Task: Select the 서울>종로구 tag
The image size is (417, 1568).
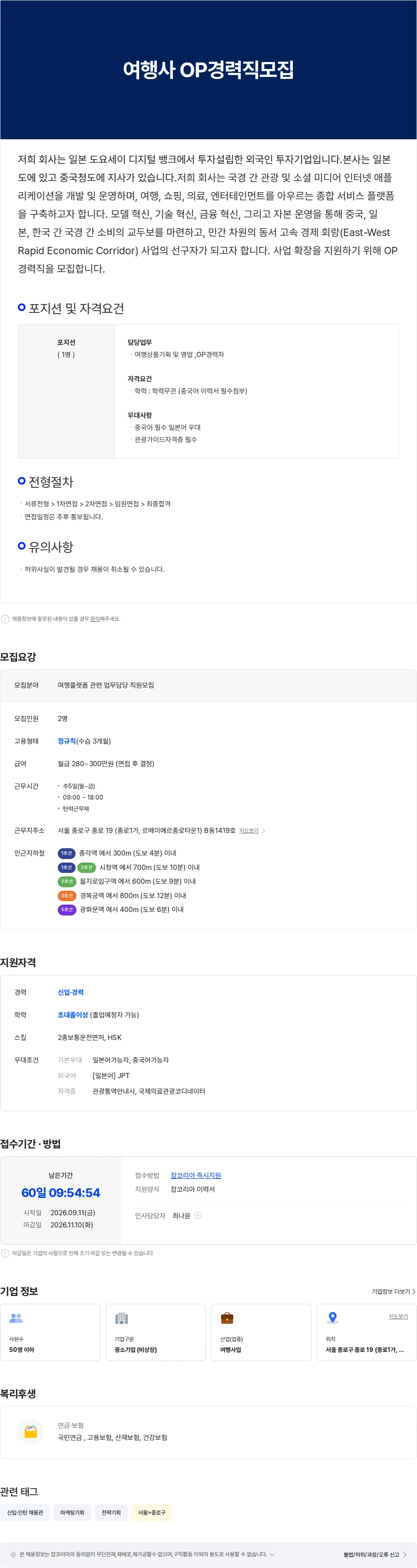Action: (x=152, y=1512)
